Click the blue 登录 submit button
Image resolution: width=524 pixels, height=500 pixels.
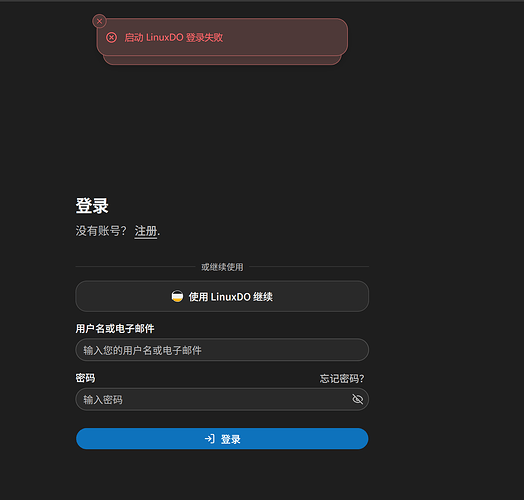pos(222,439)
